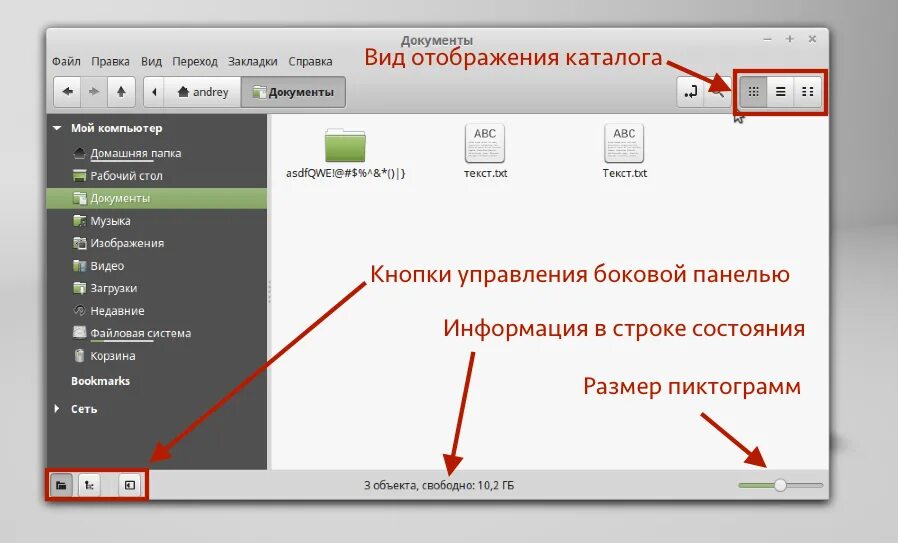Open the Переход menu
Screen dimensions: 898x543
tap(195, 61)
